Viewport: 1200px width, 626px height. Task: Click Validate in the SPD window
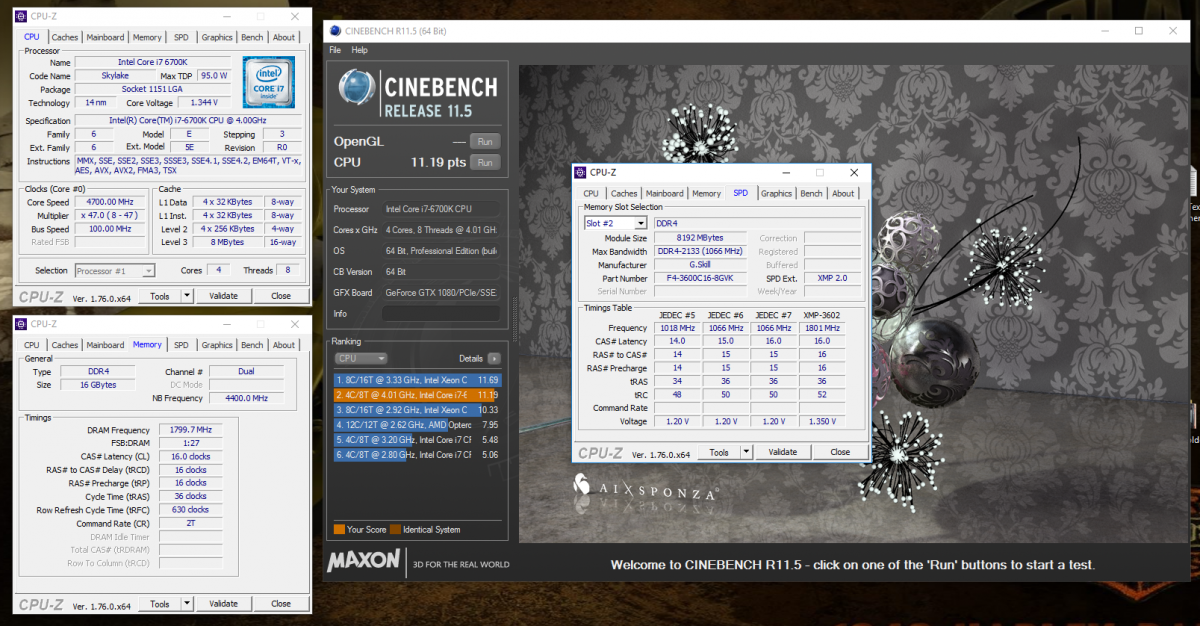(782, 452)
